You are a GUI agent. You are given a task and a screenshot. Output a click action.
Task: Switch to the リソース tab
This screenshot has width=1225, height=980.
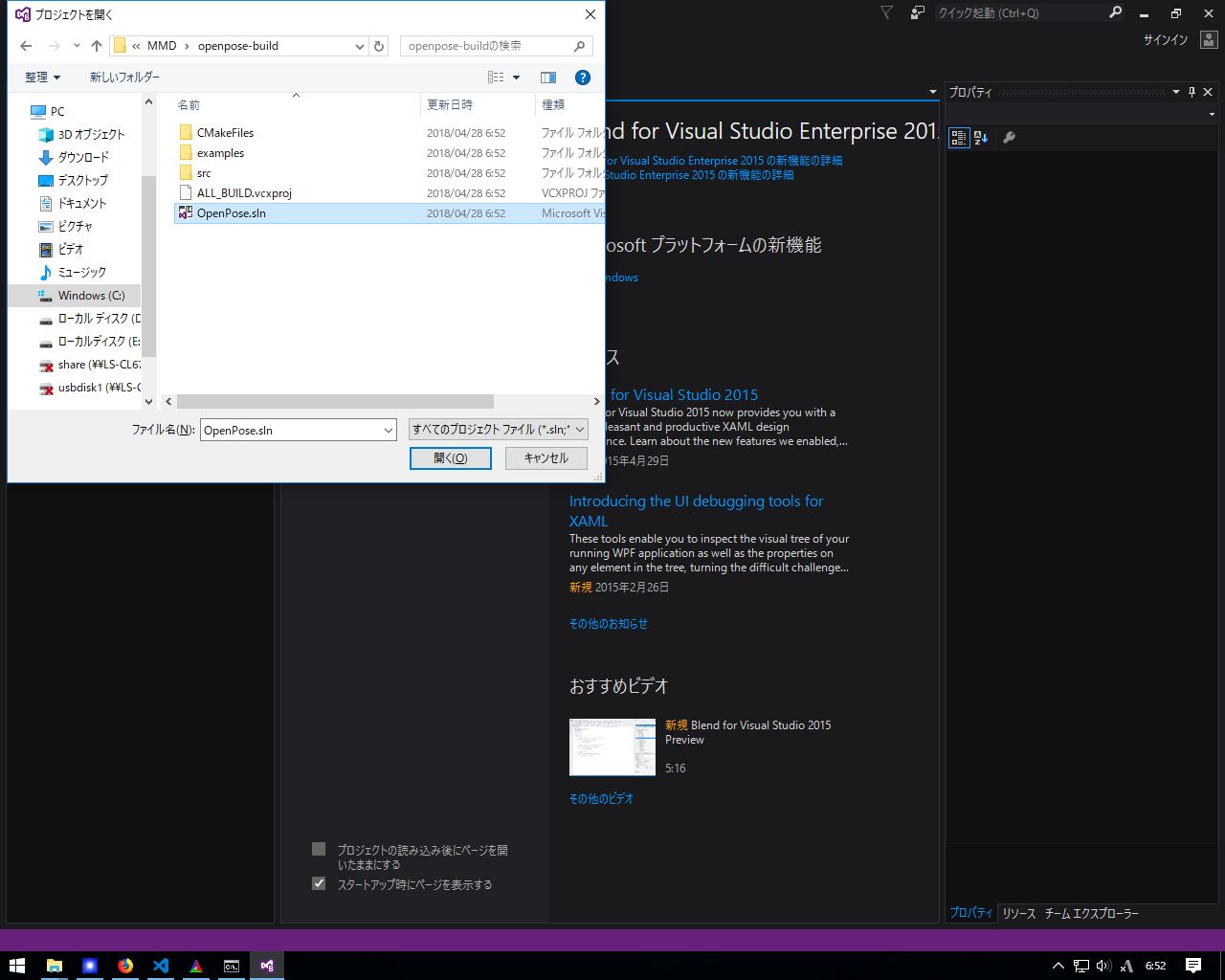1018,913
